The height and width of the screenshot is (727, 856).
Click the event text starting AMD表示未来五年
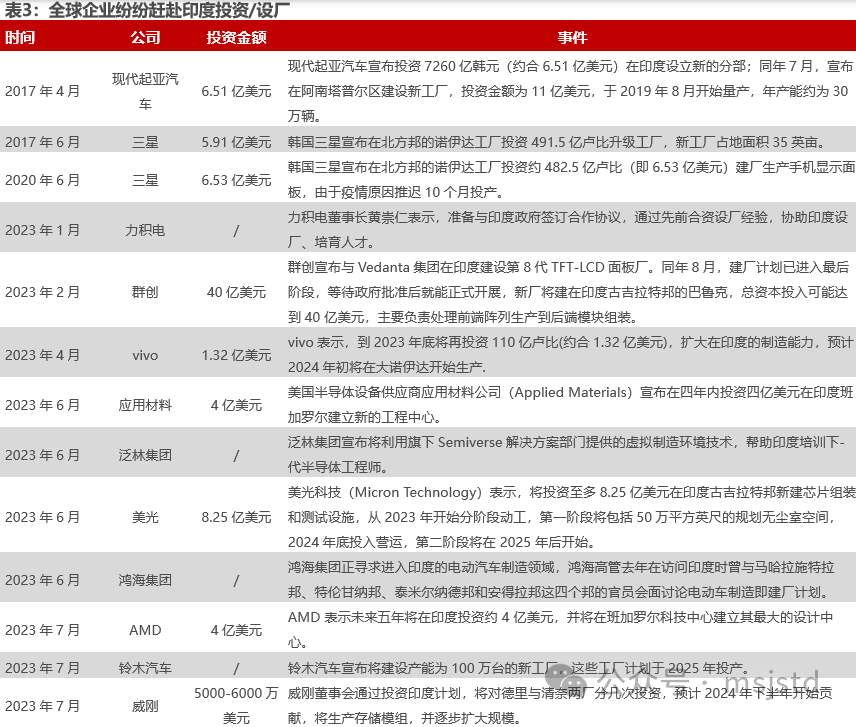[x=560, y=630]
